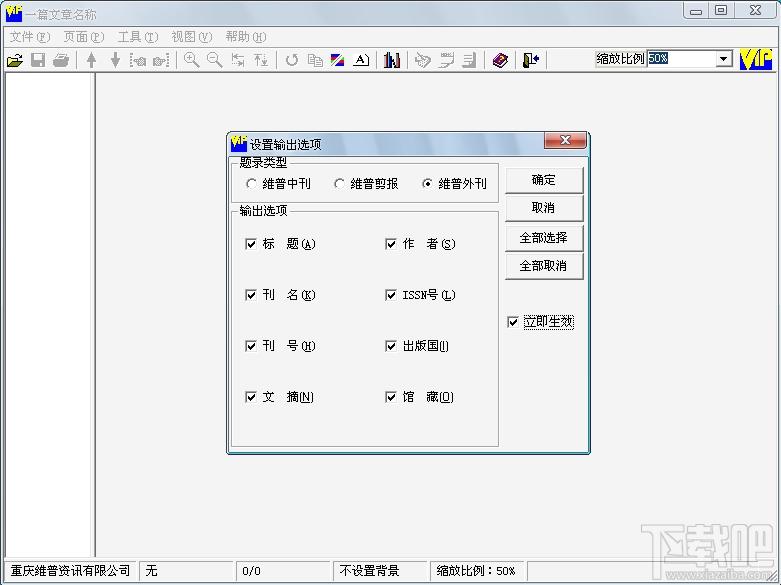Click 全部取消 button

pos(544,266)
